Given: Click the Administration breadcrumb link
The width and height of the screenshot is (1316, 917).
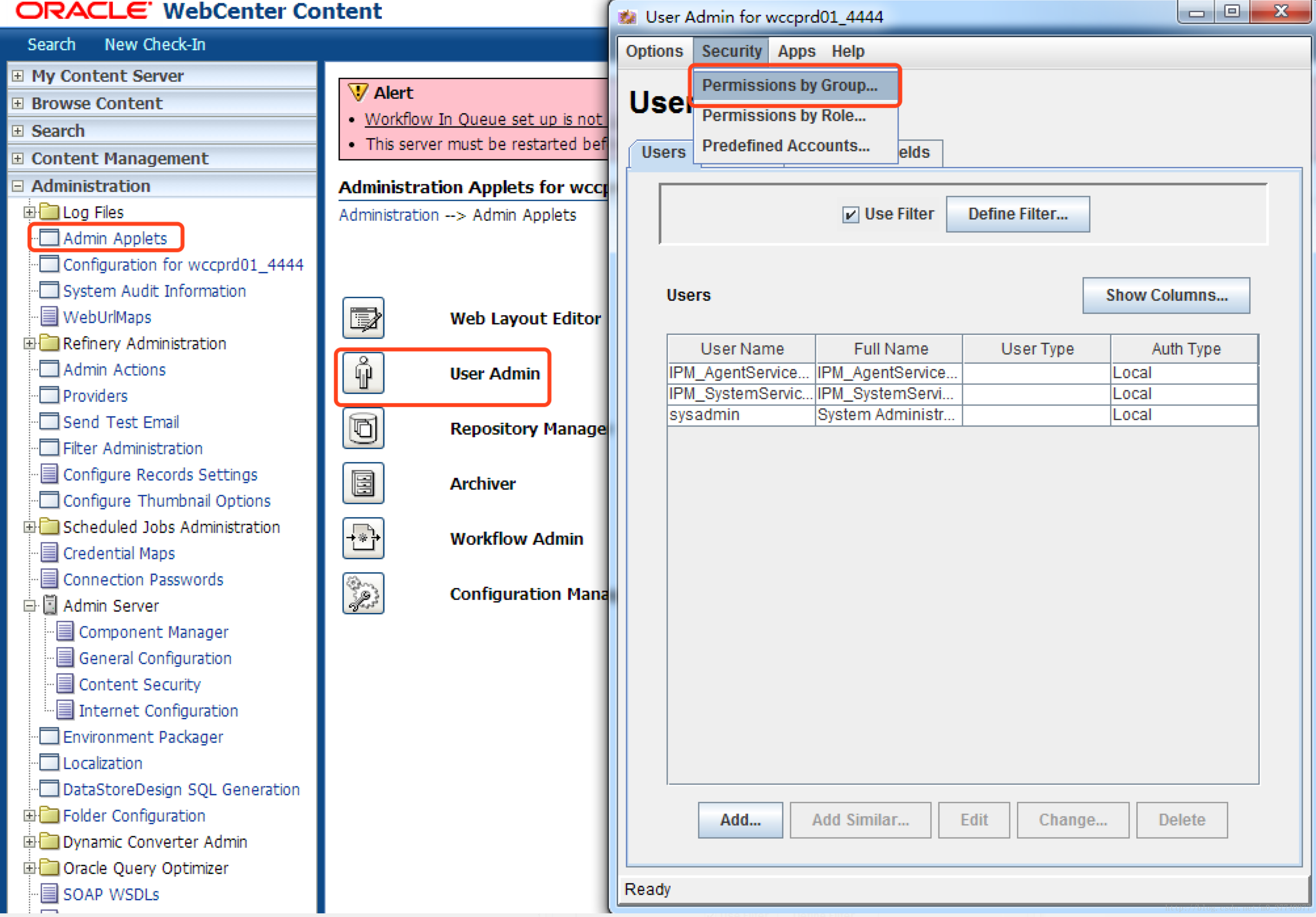Looking at the screenshot, I should [x=388, y=215].
